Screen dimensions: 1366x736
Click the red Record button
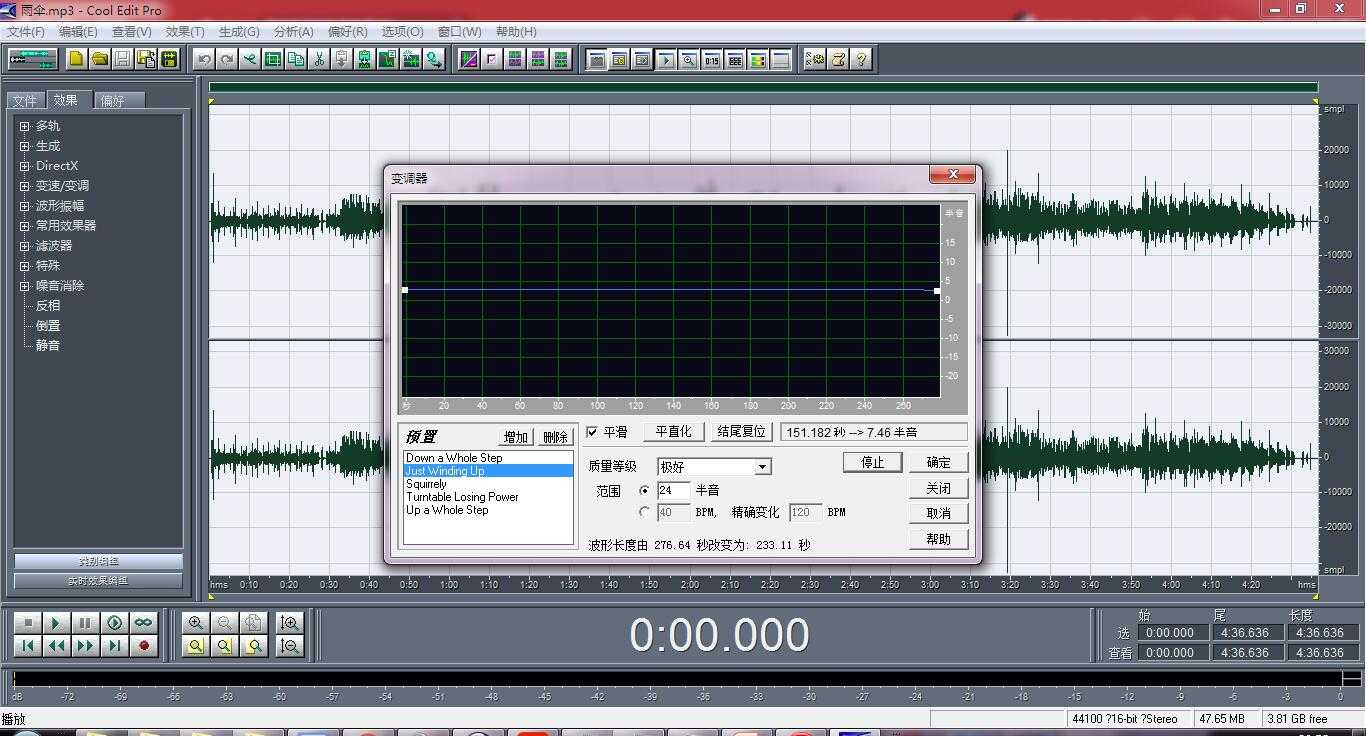point(143,646)
